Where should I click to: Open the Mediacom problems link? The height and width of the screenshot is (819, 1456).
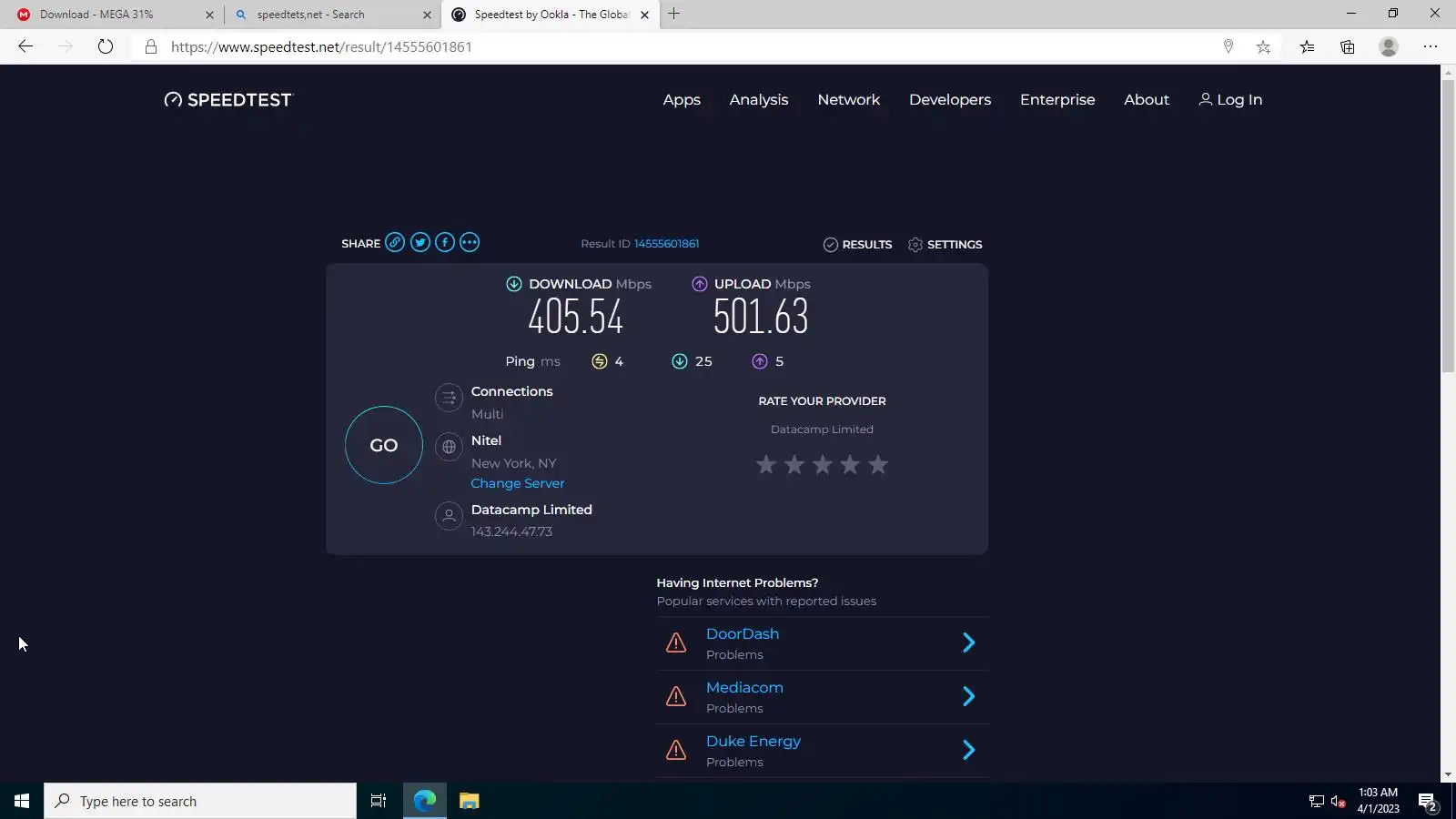point(744,688)
